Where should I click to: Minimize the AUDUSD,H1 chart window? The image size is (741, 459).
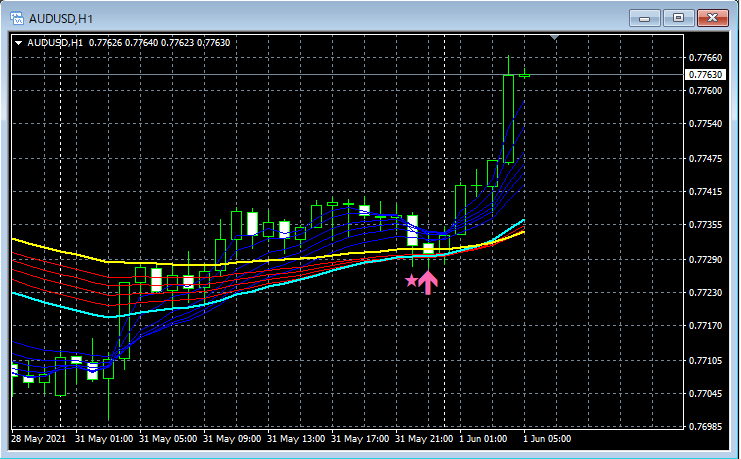(645, 19)
